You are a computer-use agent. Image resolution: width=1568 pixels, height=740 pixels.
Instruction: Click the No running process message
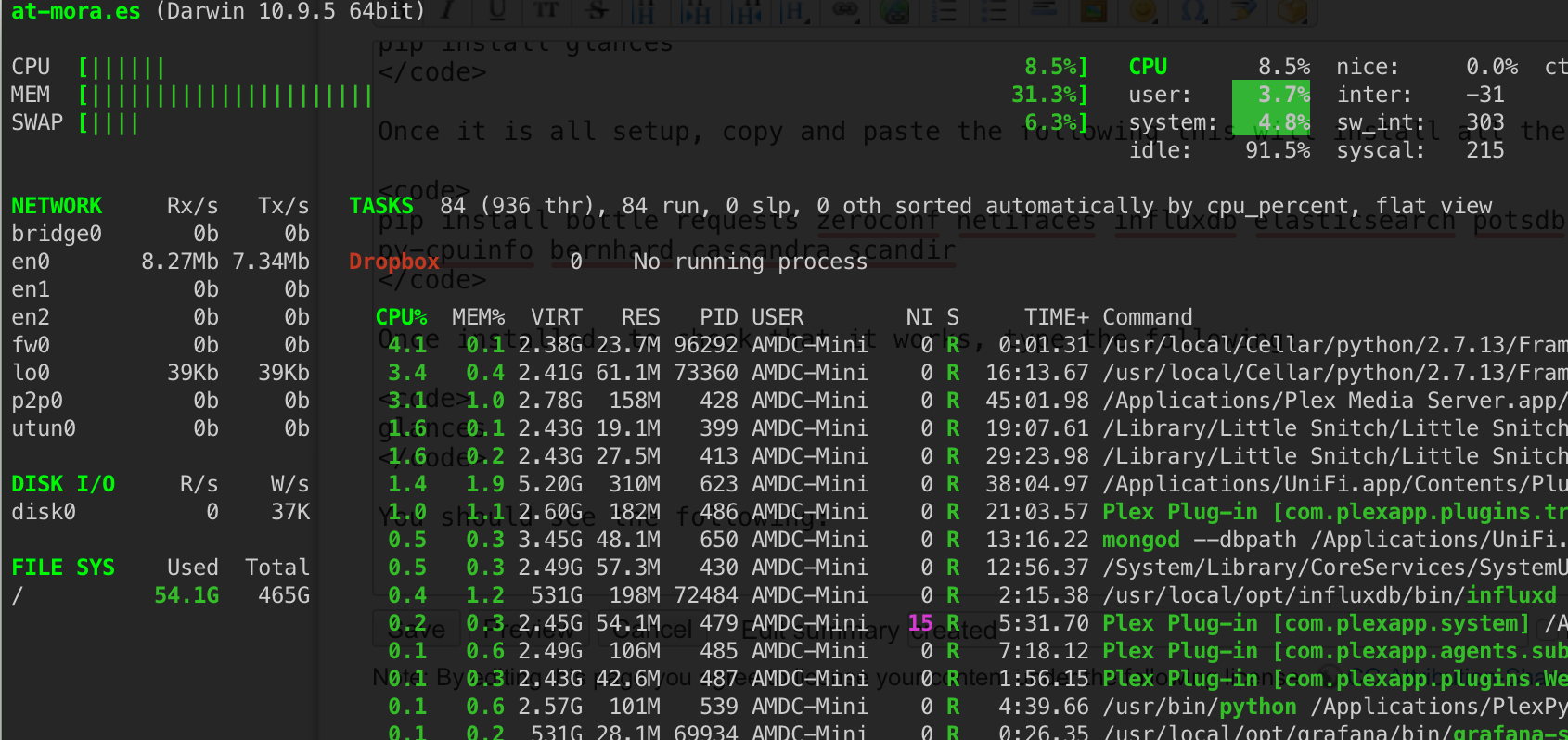(751, 262)
